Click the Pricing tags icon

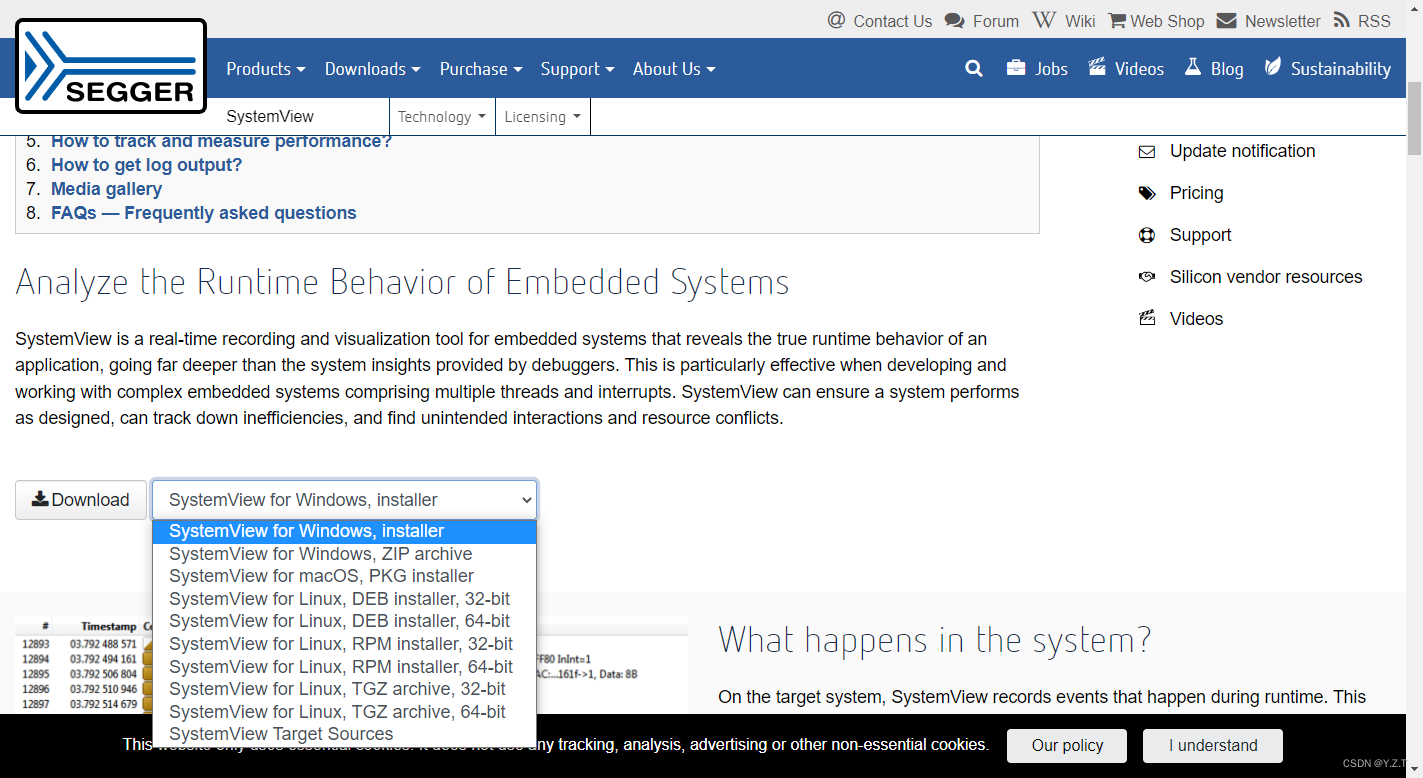[x=1147, y=193]
